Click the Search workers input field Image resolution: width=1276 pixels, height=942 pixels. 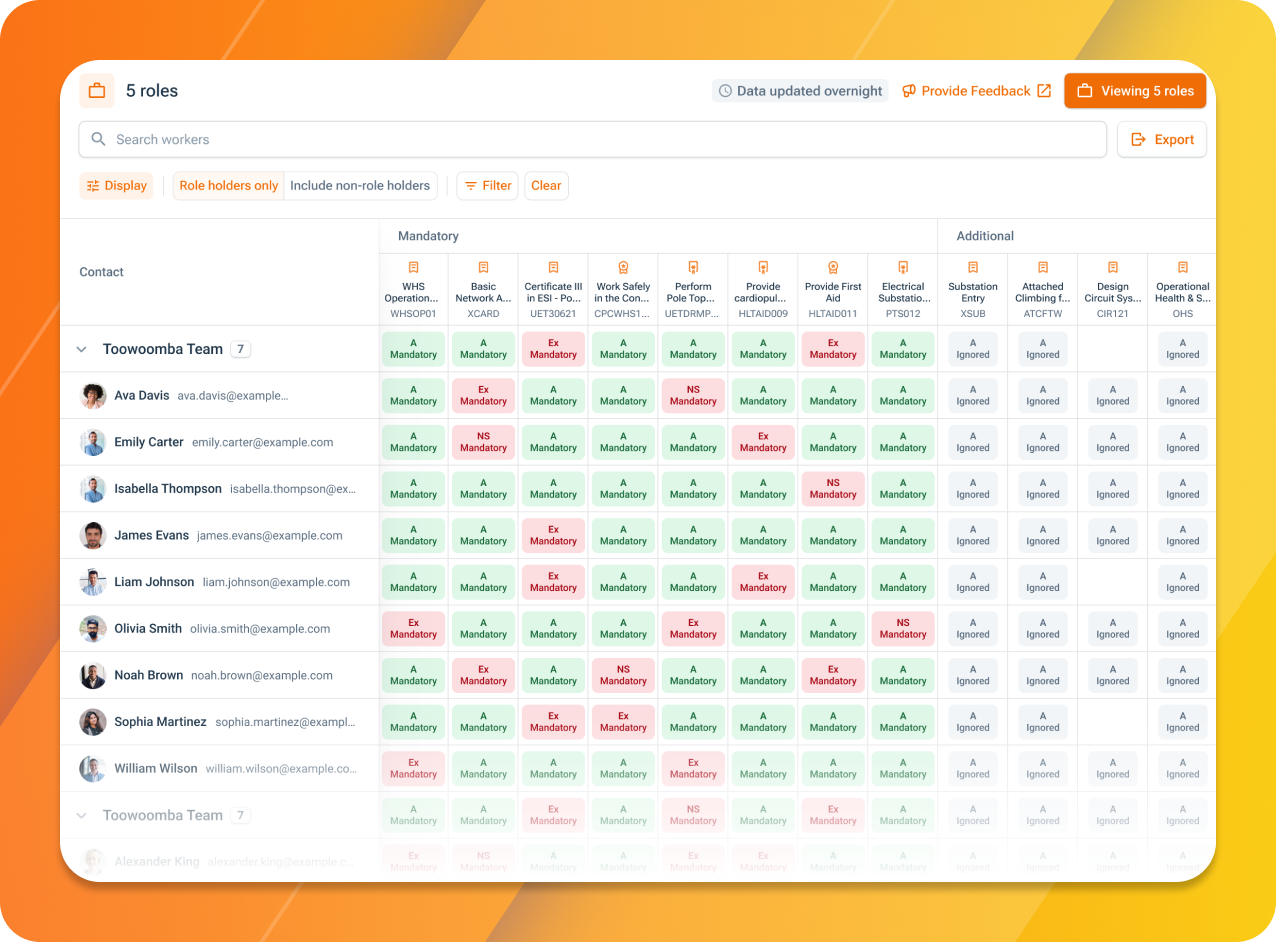[593, 140]
